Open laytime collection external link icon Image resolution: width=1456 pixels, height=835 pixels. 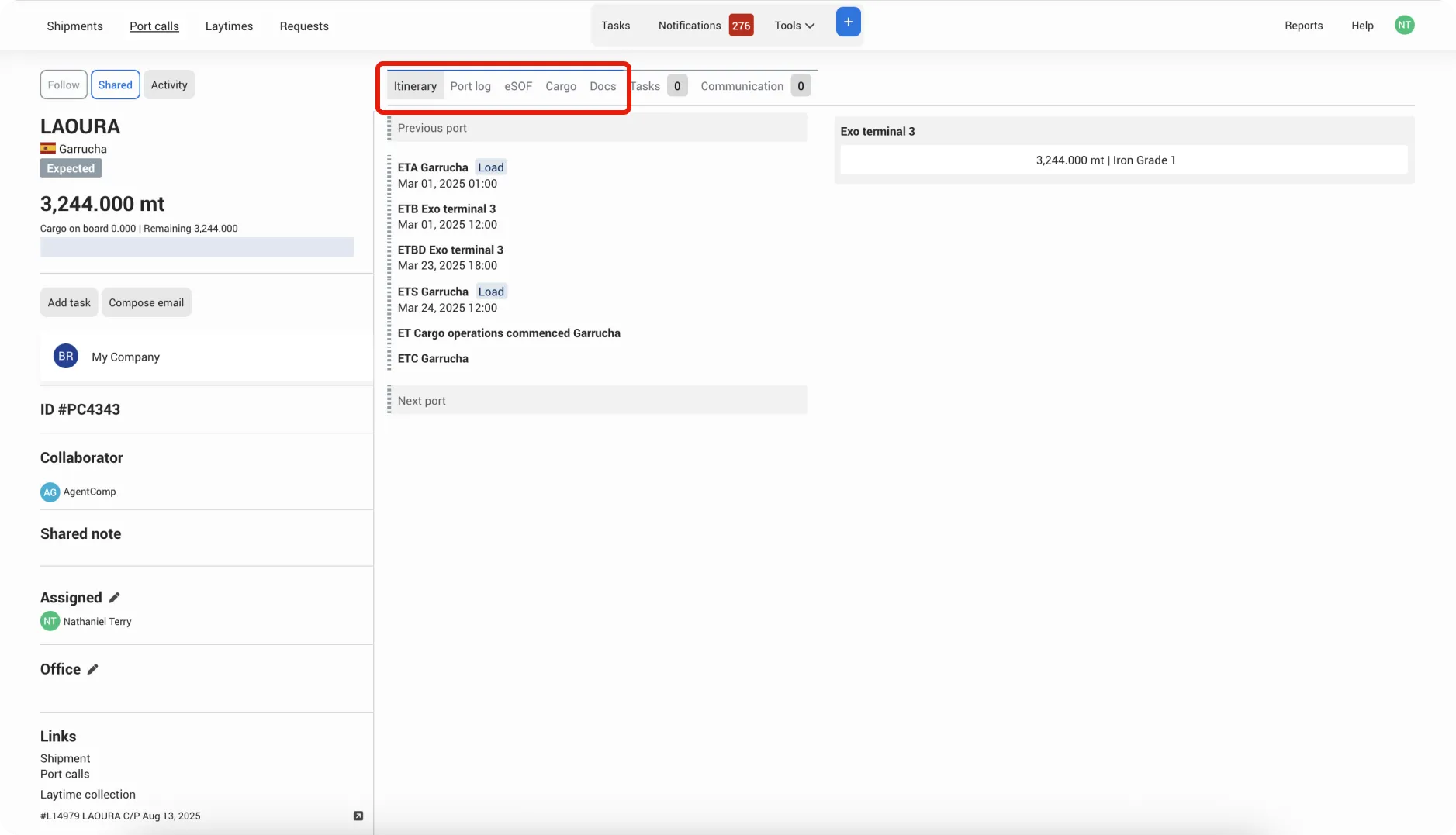358,816
